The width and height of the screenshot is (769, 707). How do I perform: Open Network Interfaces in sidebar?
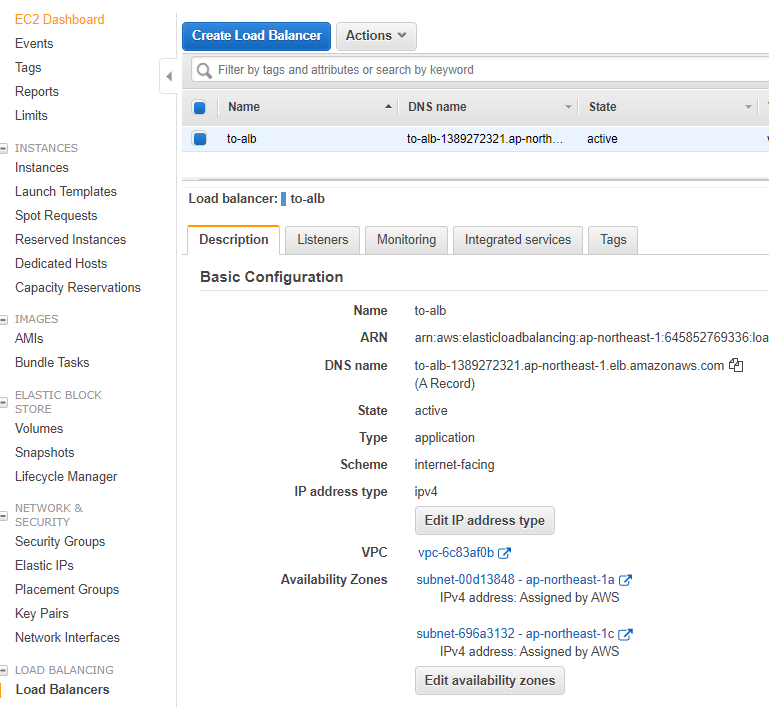[x=67, y=638]
